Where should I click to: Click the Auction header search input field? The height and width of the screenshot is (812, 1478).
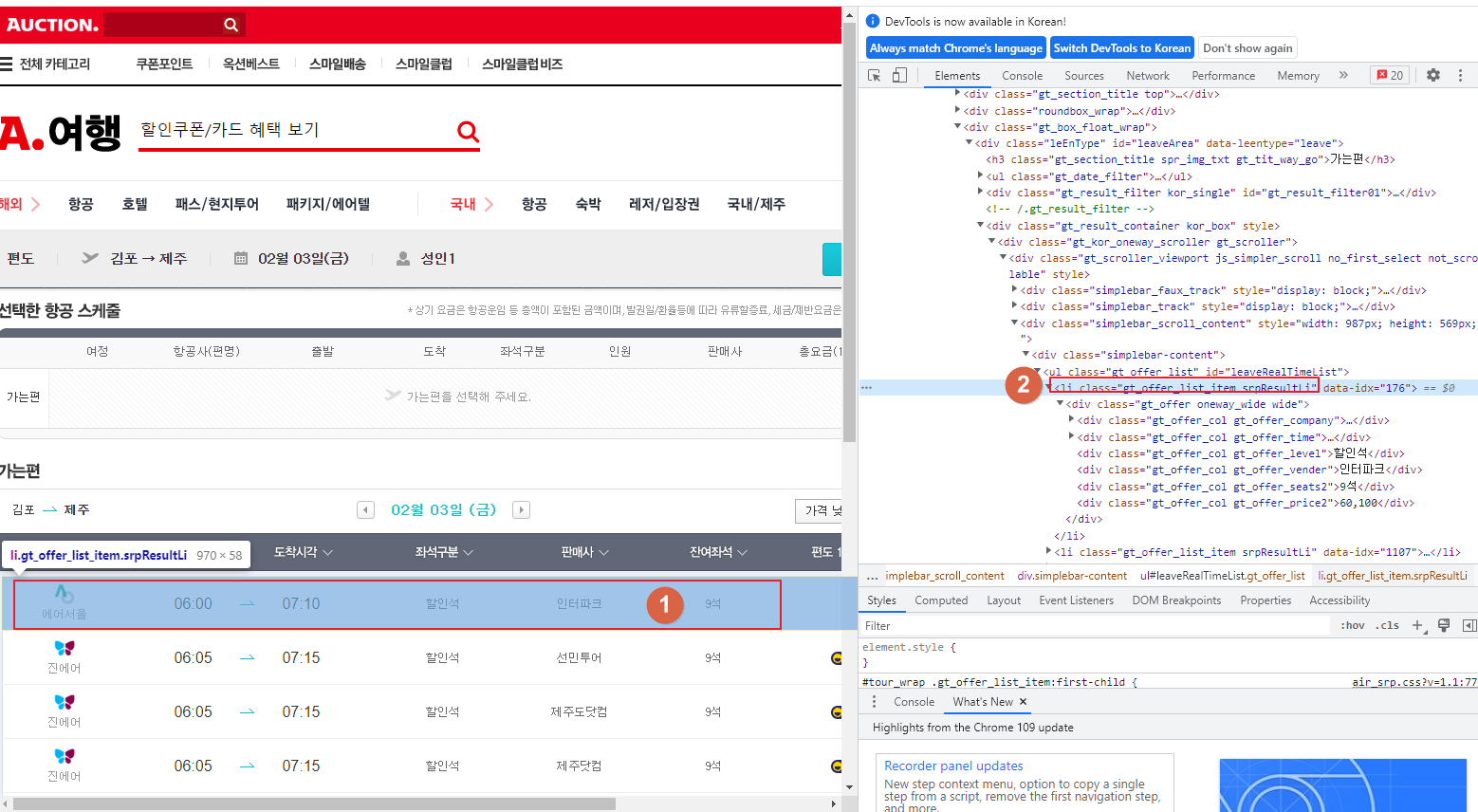161,25
